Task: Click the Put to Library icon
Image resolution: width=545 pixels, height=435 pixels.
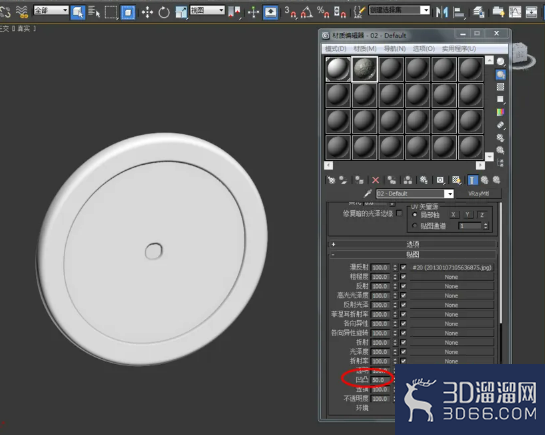Action: click(424, 180)
